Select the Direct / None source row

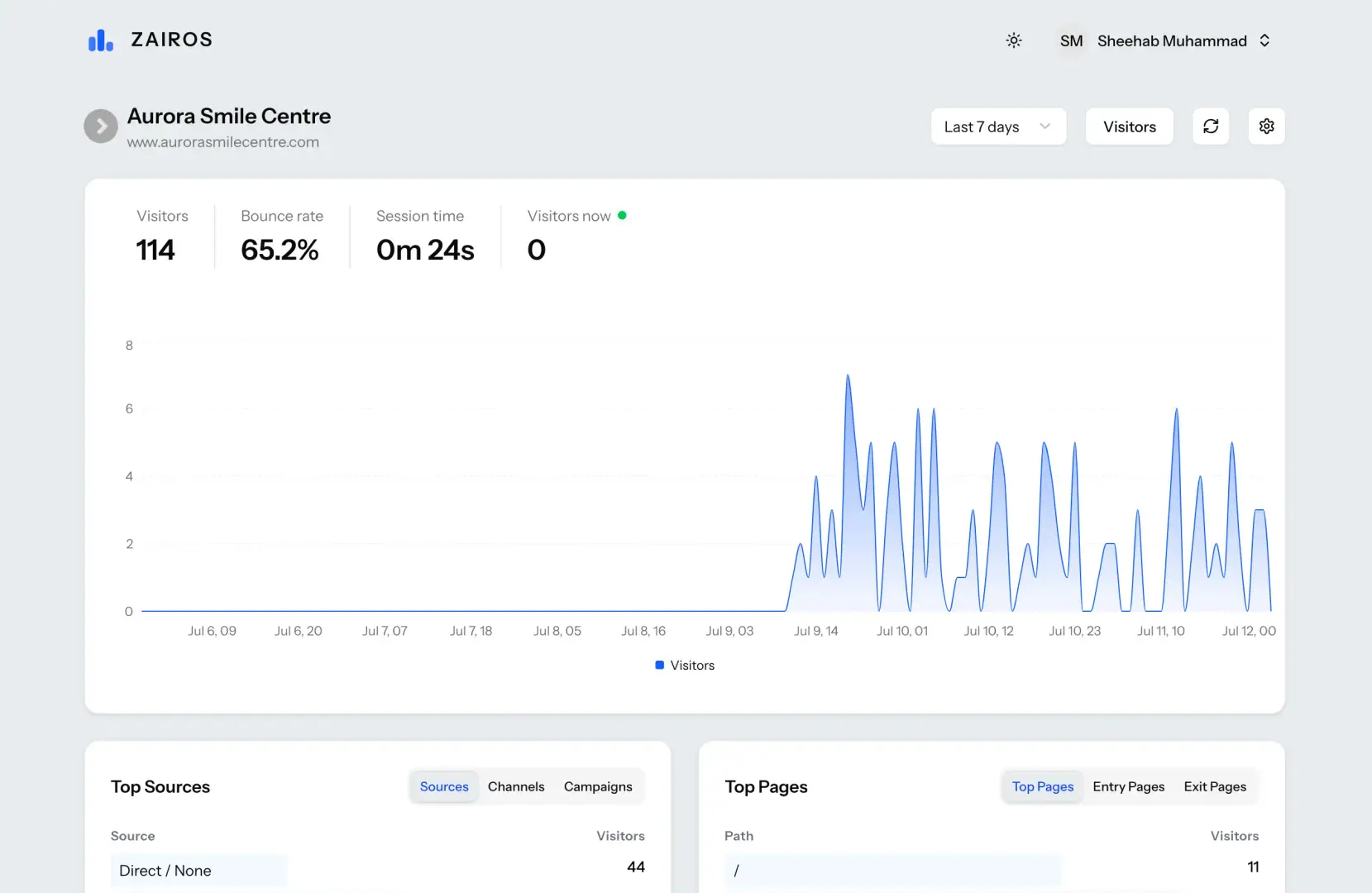point(198,870)
